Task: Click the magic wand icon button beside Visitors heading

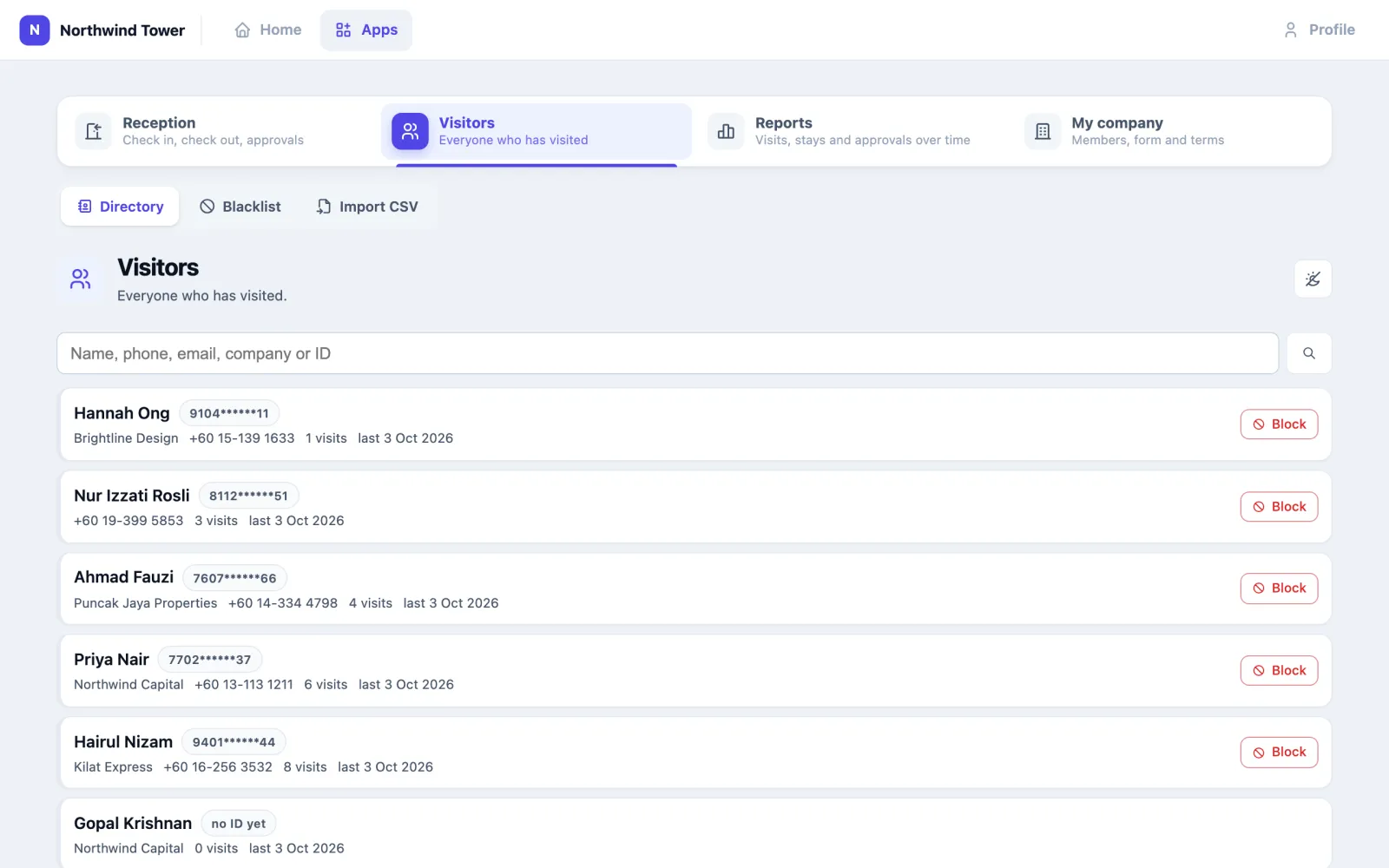Action: click(x=1313, y=279)
